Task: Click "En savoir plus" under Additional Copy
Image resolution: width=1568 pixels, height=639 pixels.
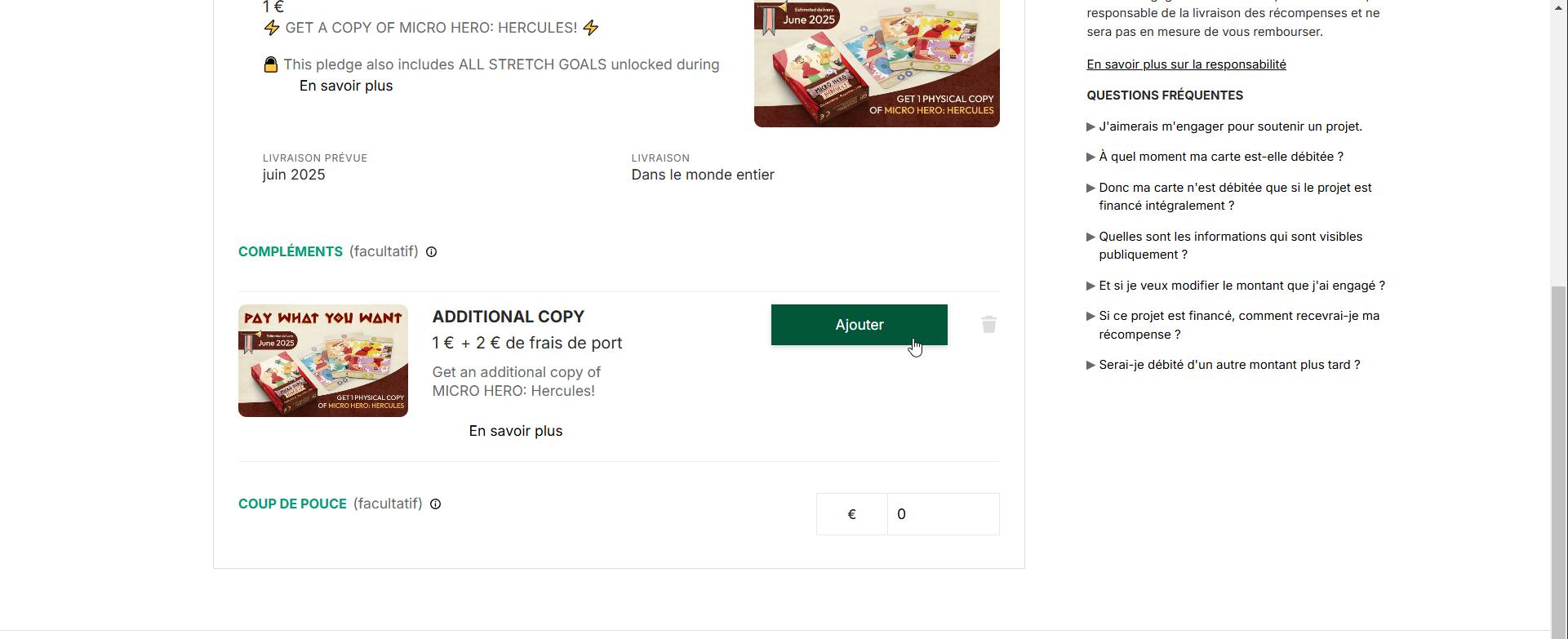Action: [x=515, y=431]
